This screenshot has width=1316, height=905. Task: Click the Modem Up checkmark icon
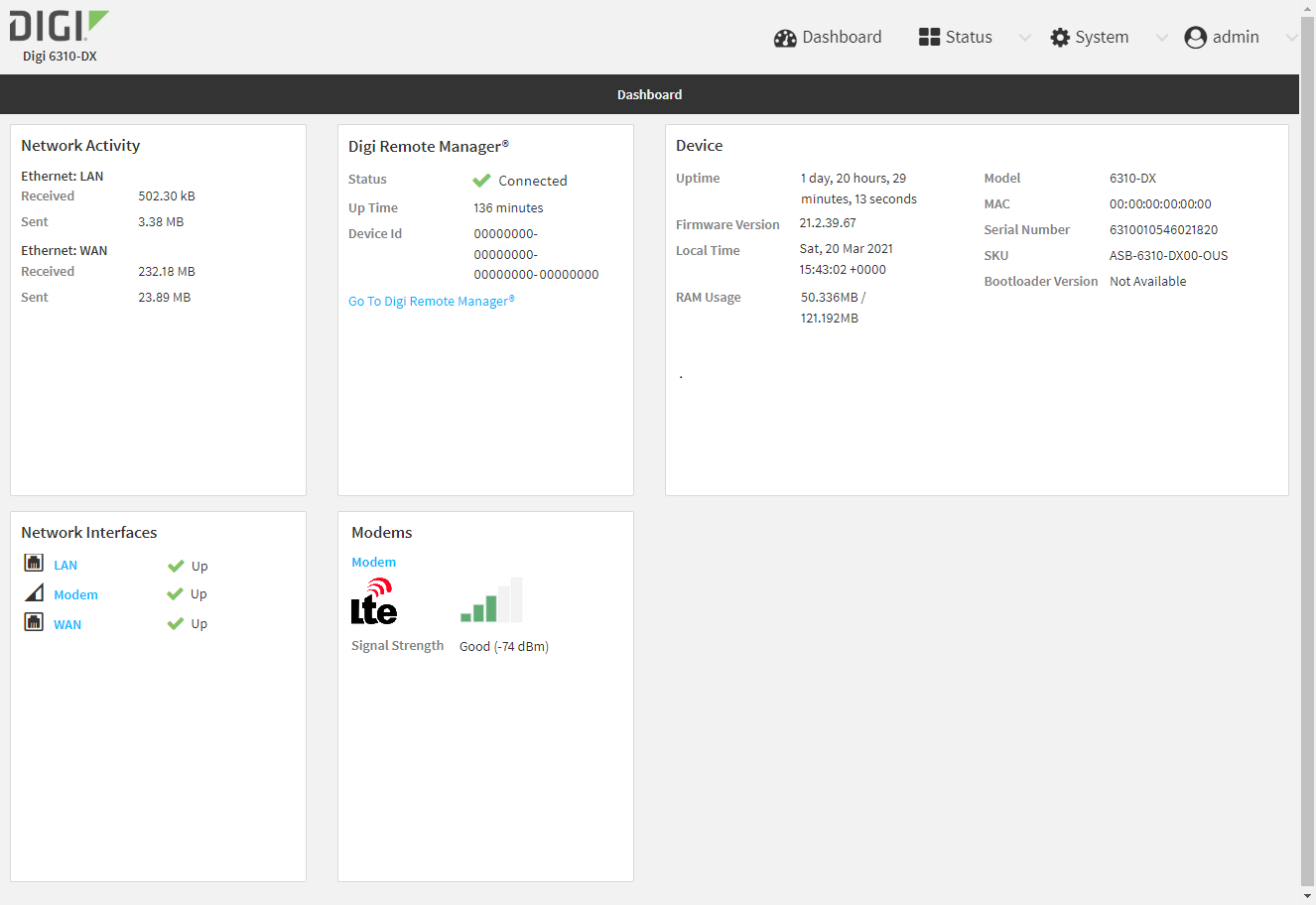(x=176, y=593)
